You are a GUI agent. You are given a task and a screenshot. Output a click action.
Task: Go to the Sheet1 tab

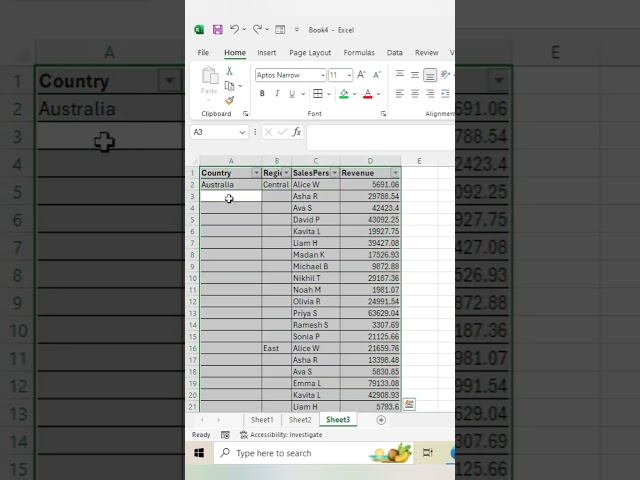tap(262, 420)
